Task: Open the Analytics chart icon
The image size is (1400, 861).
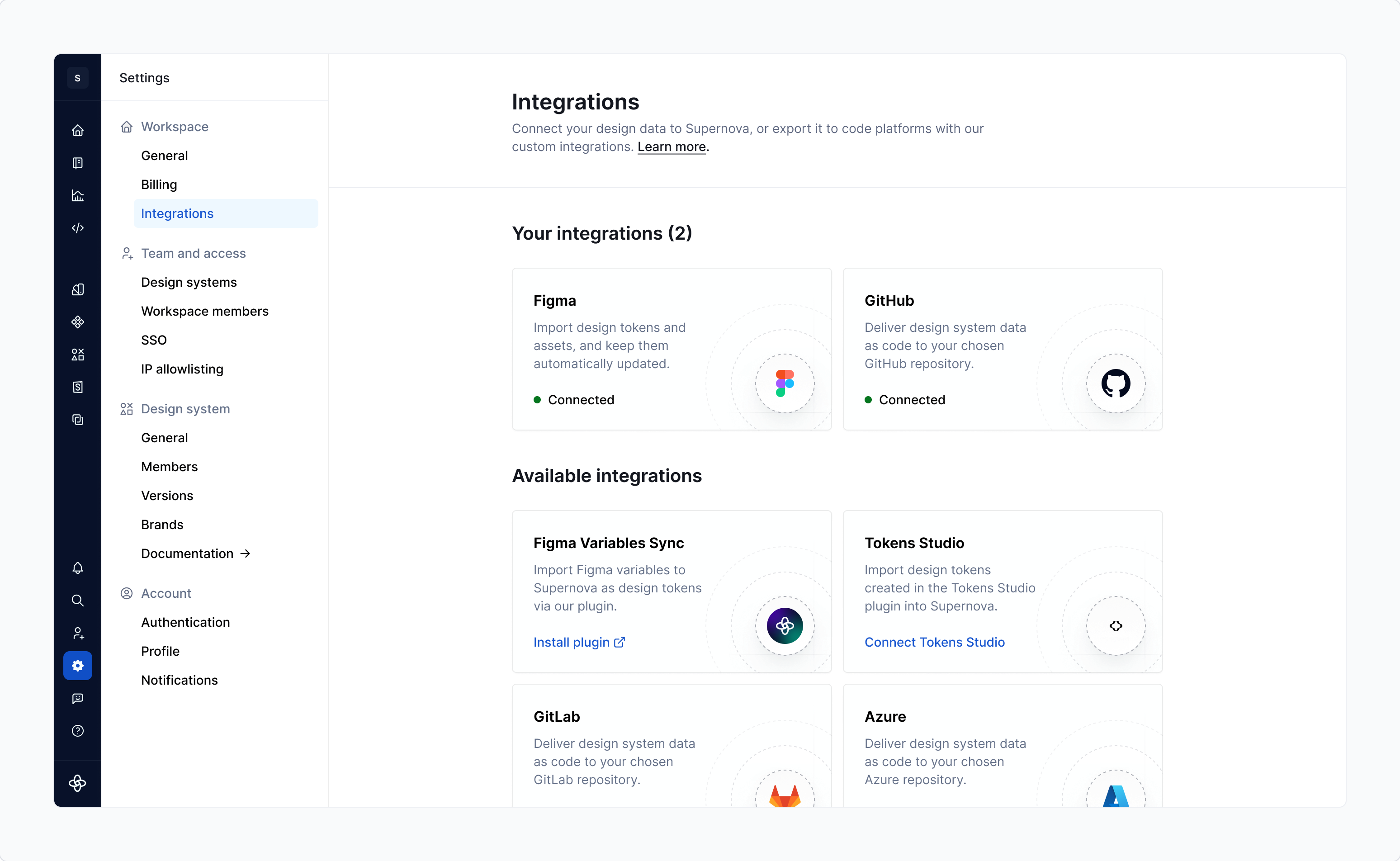Action: (78, 195)
